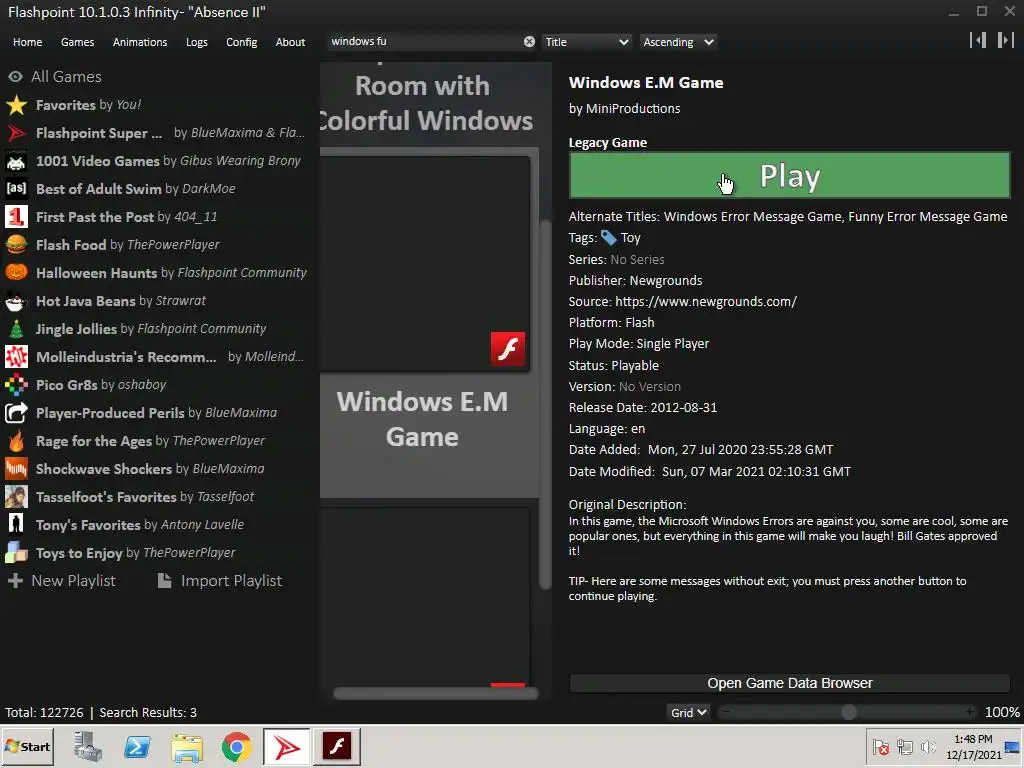
Task: Click the Toy tag icon
Action: 608,238
